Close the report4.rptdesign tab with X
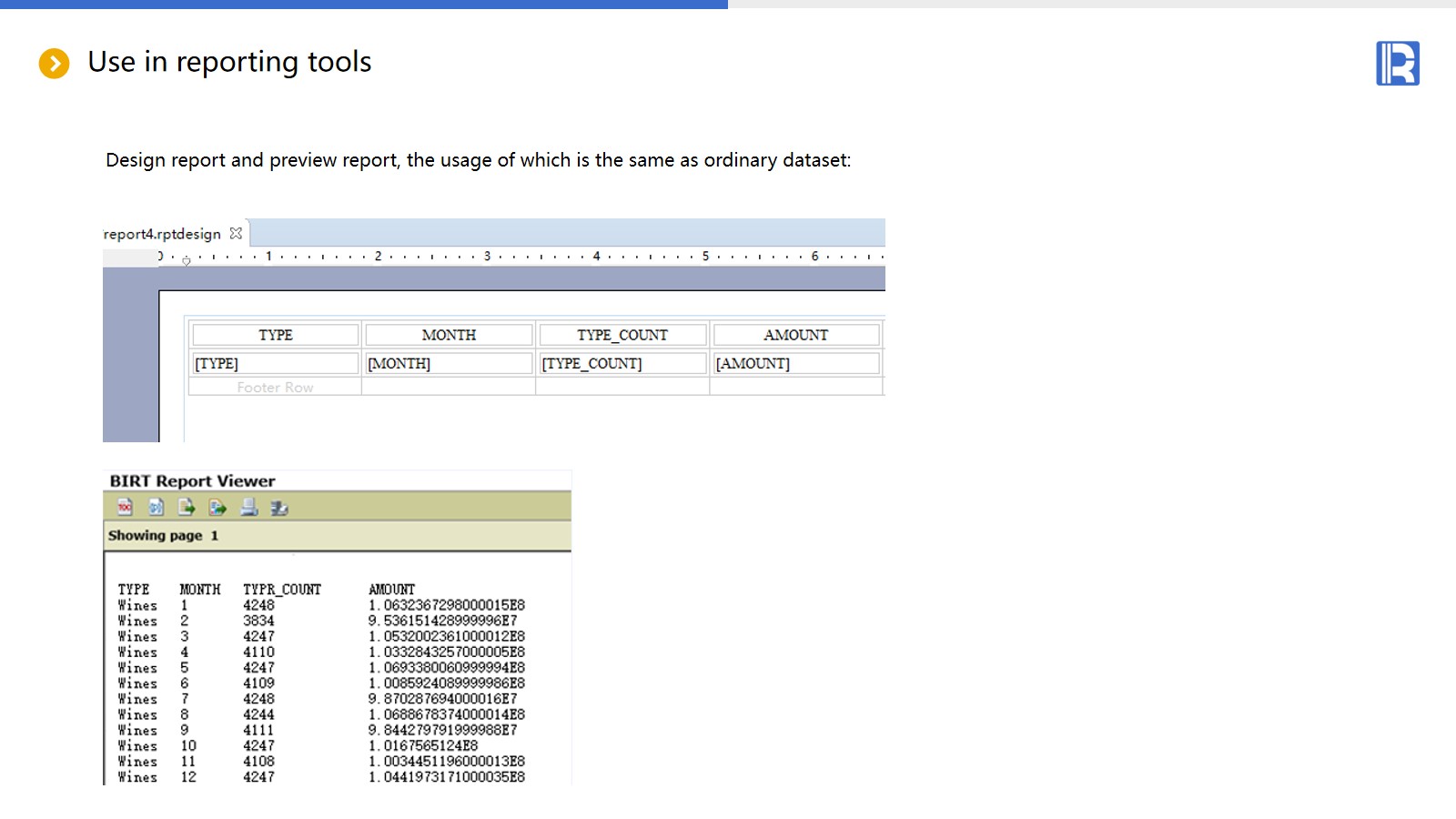 [236, 233]
